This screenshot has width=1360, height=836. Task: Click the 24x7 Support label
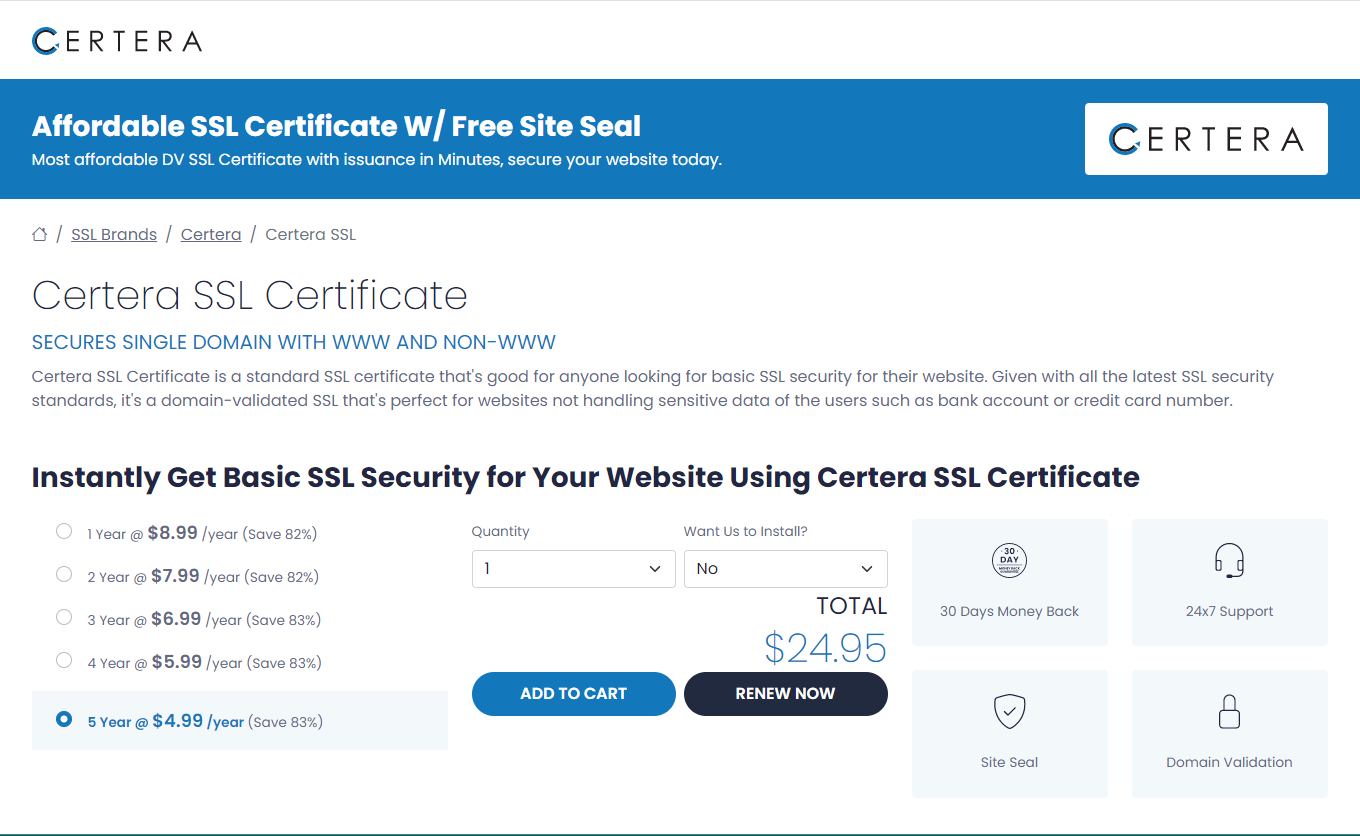[x=1229, y=612]
